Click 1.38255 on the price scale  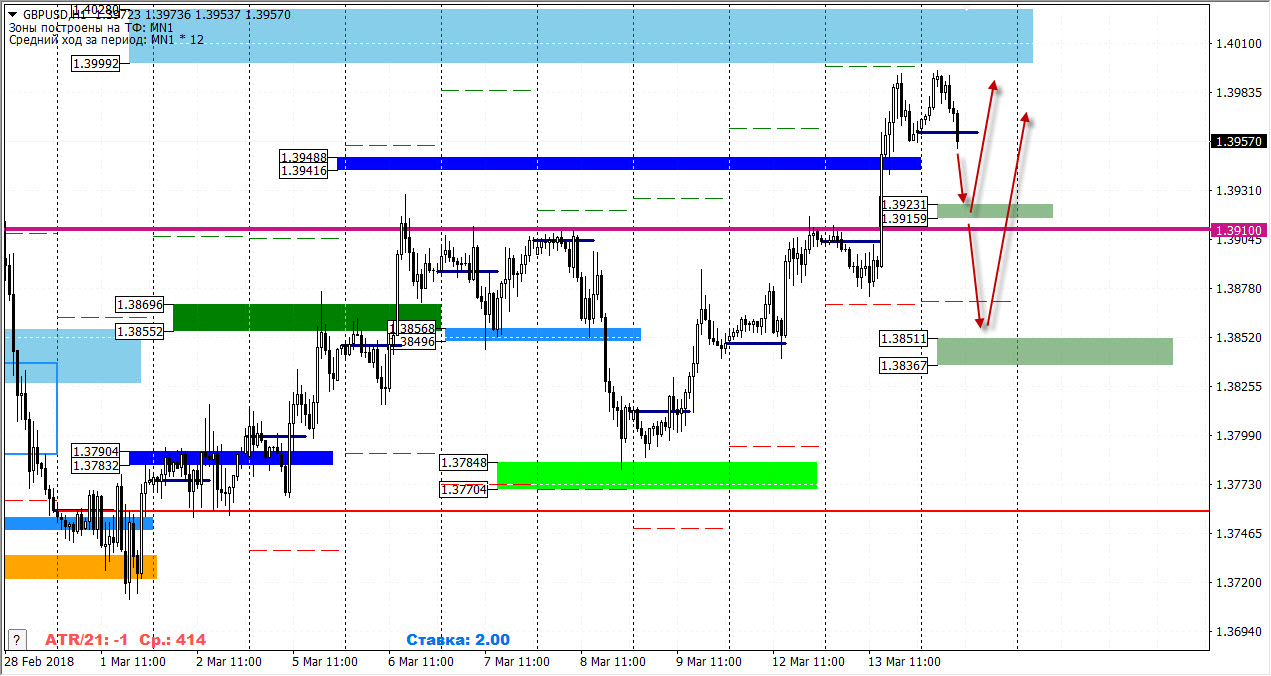click(1238, 386)
